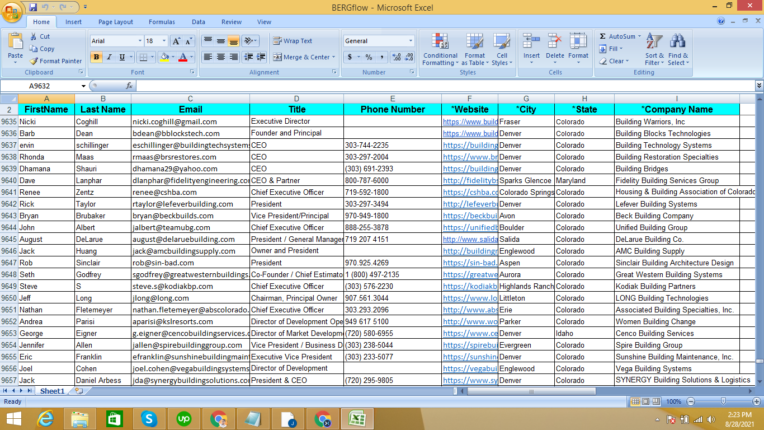764x430 pixels.
Task: Select the Sheet1 worksheet tab
Action: [x=52, y=391]
